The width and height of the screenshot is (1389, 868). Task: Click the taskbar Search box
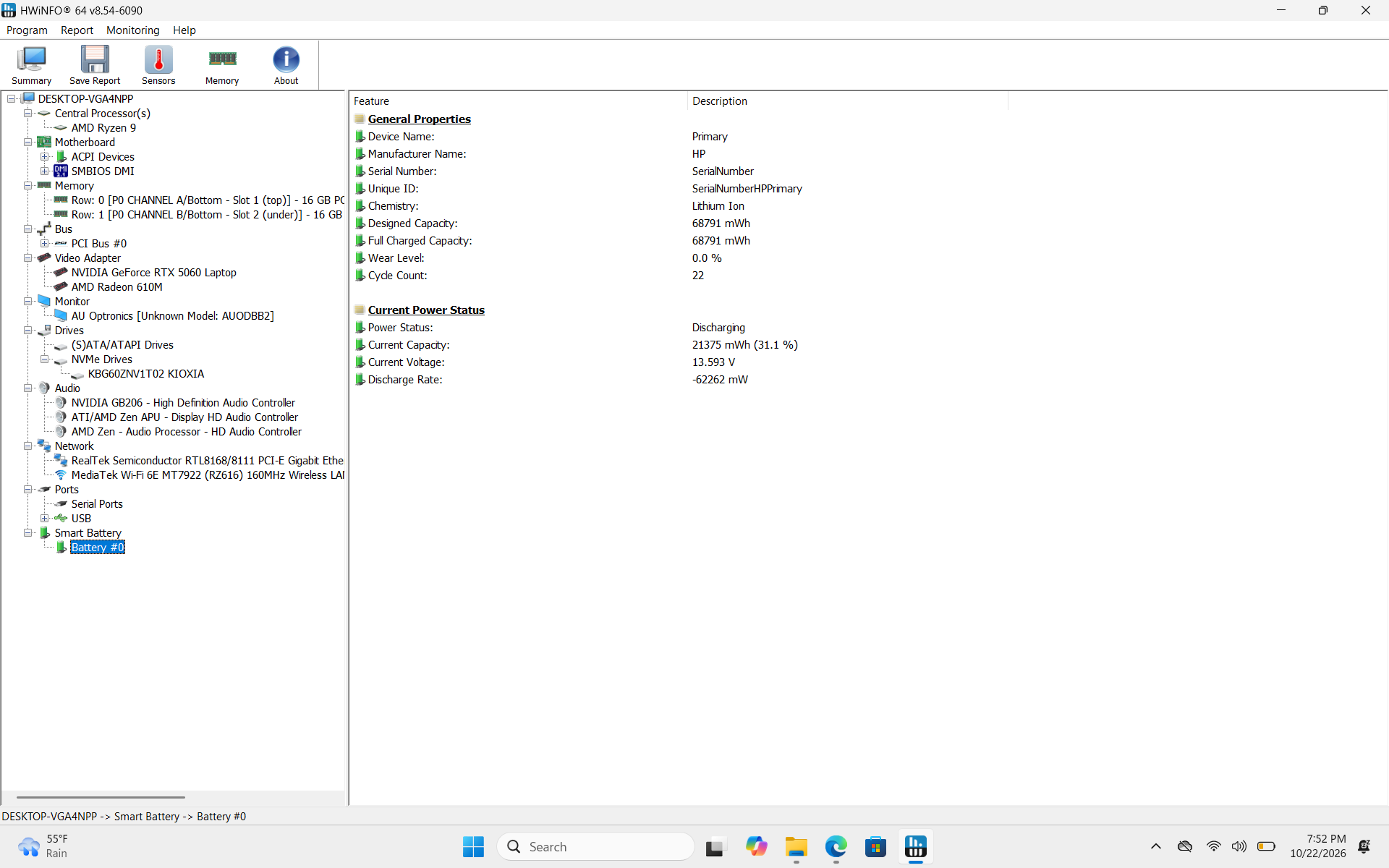click(x=595, y=846)
